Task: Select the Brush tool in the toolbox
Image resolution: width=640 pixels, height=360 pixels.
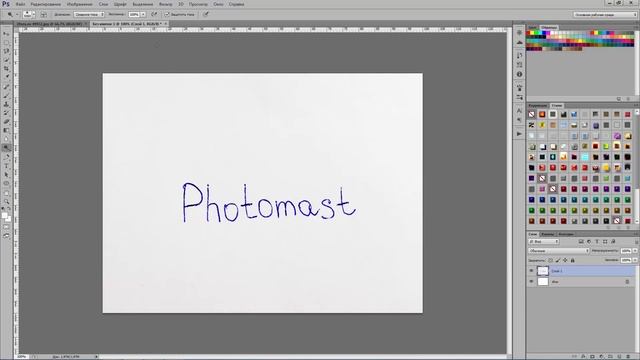Action: point(6,96)
